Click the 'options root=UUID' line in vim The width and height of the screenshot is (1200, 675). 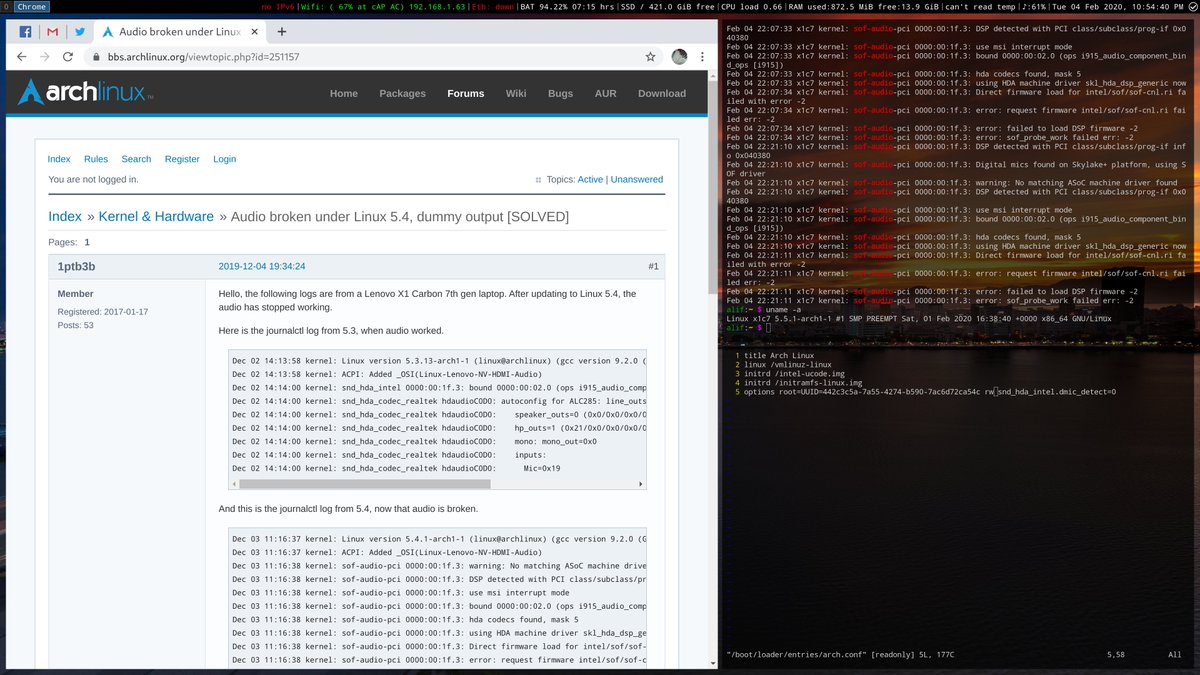coord(929,392)
